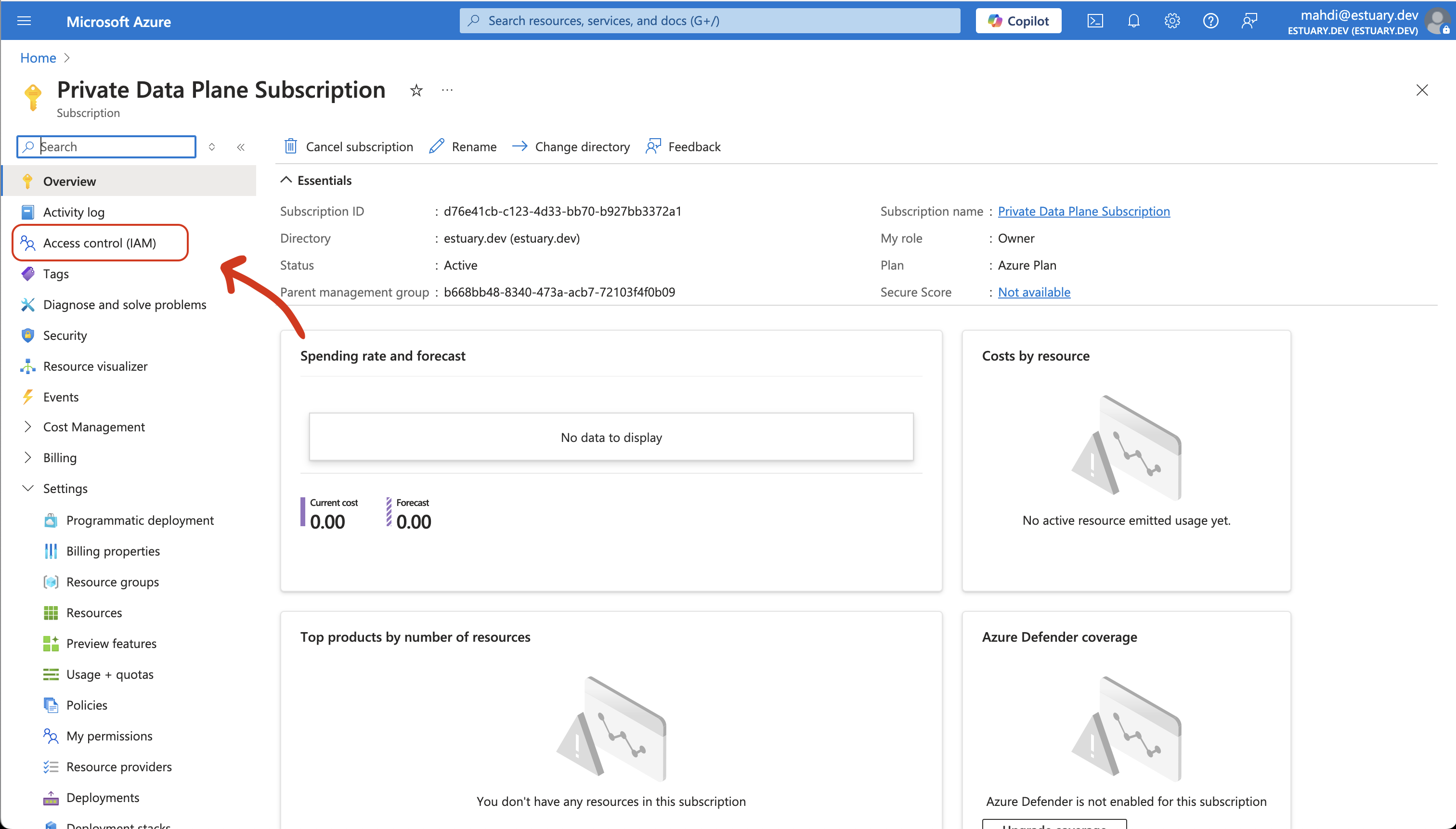
Task: Click the subscription key icon next to the title
Action: click(x=32, y=96)
